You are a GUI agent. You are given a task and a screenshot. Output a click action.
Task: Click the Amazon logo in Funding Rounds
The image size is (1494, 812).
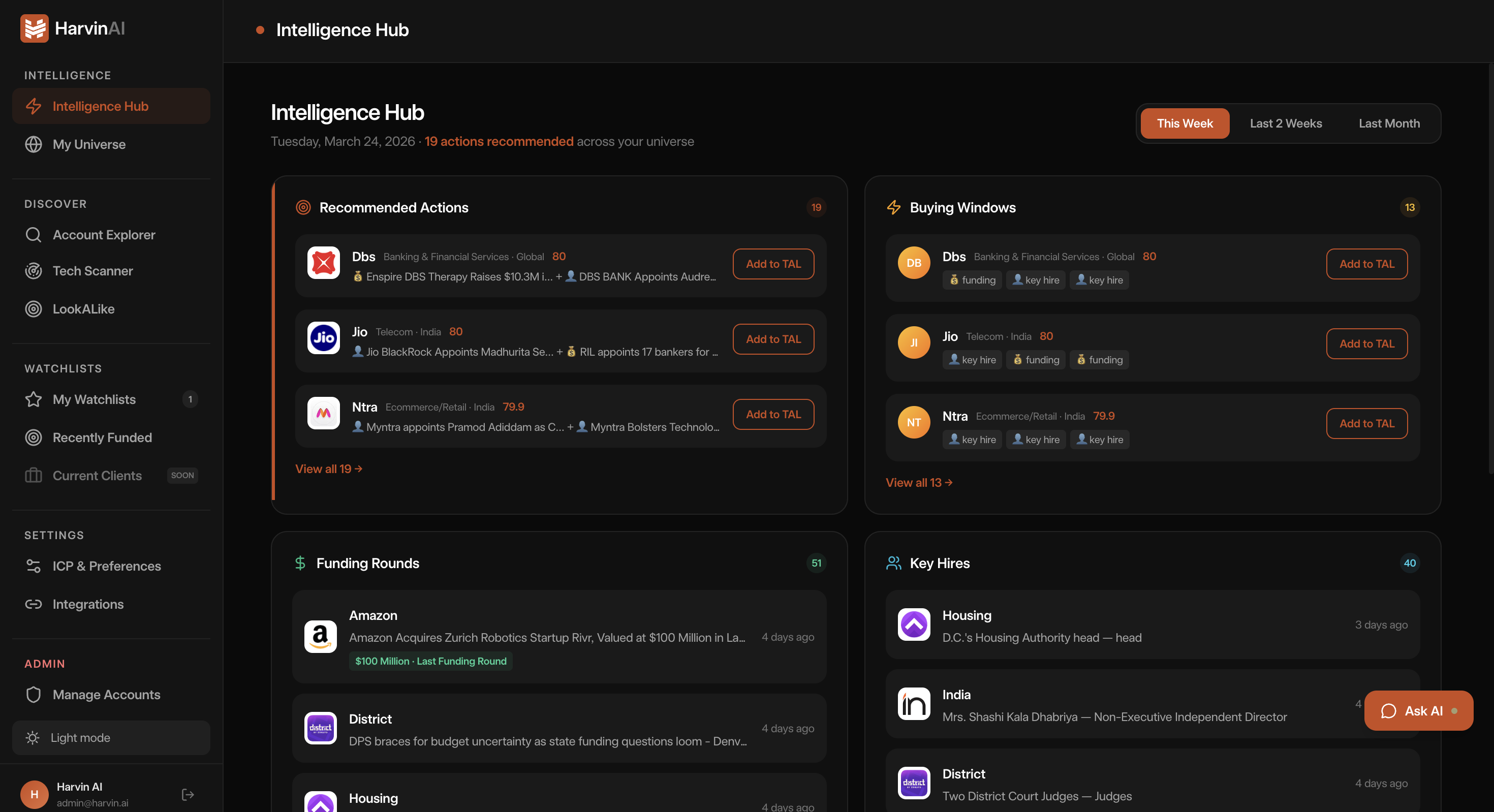point(321,637)
